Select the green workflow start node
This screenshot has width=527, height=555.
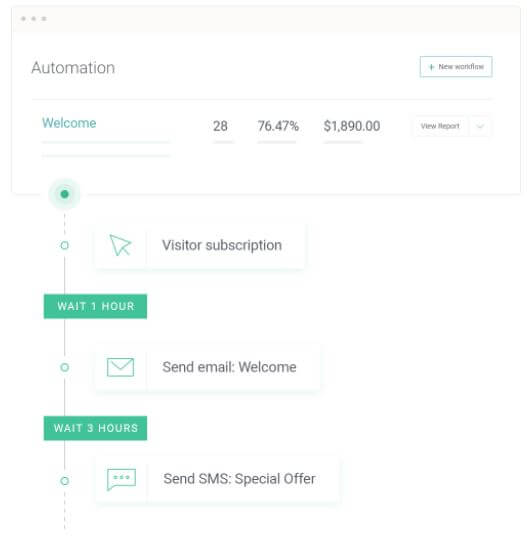tap(64, 194)
